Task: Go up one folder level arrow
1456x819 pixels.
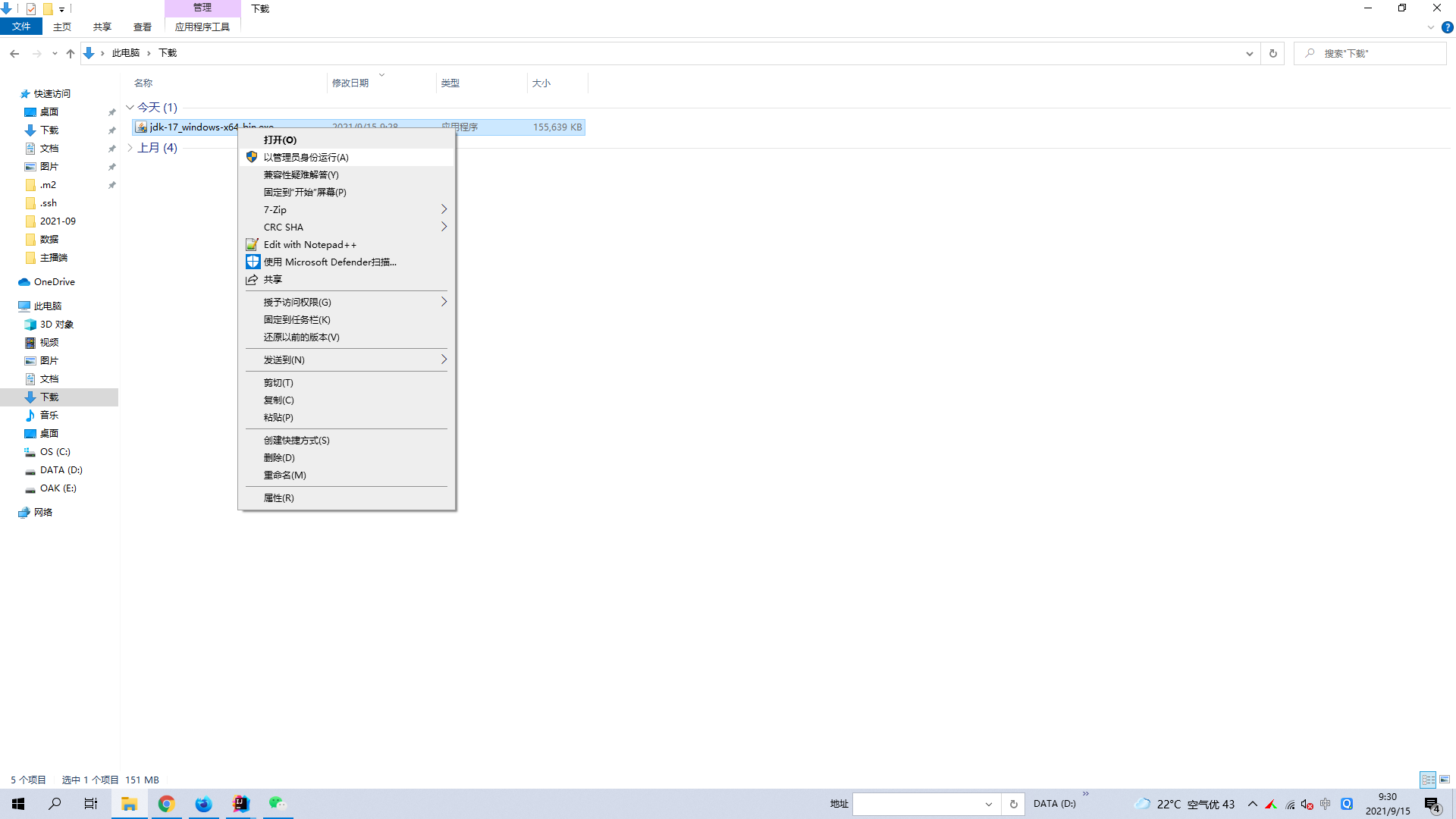Action: click(71, 53)
